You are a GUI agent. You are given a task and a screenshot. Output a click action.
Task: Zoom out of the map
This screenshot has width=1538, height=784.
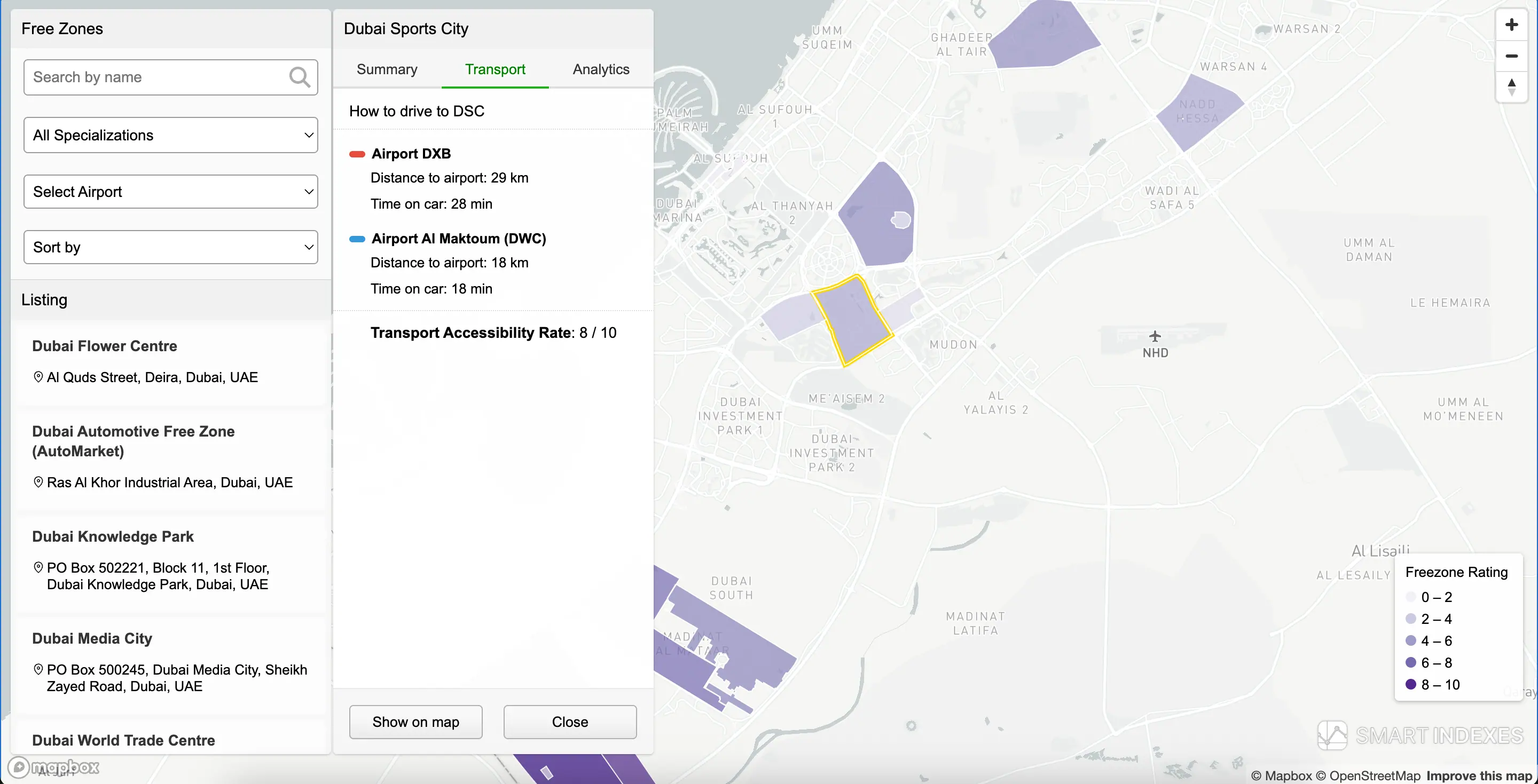point(1511,56)
